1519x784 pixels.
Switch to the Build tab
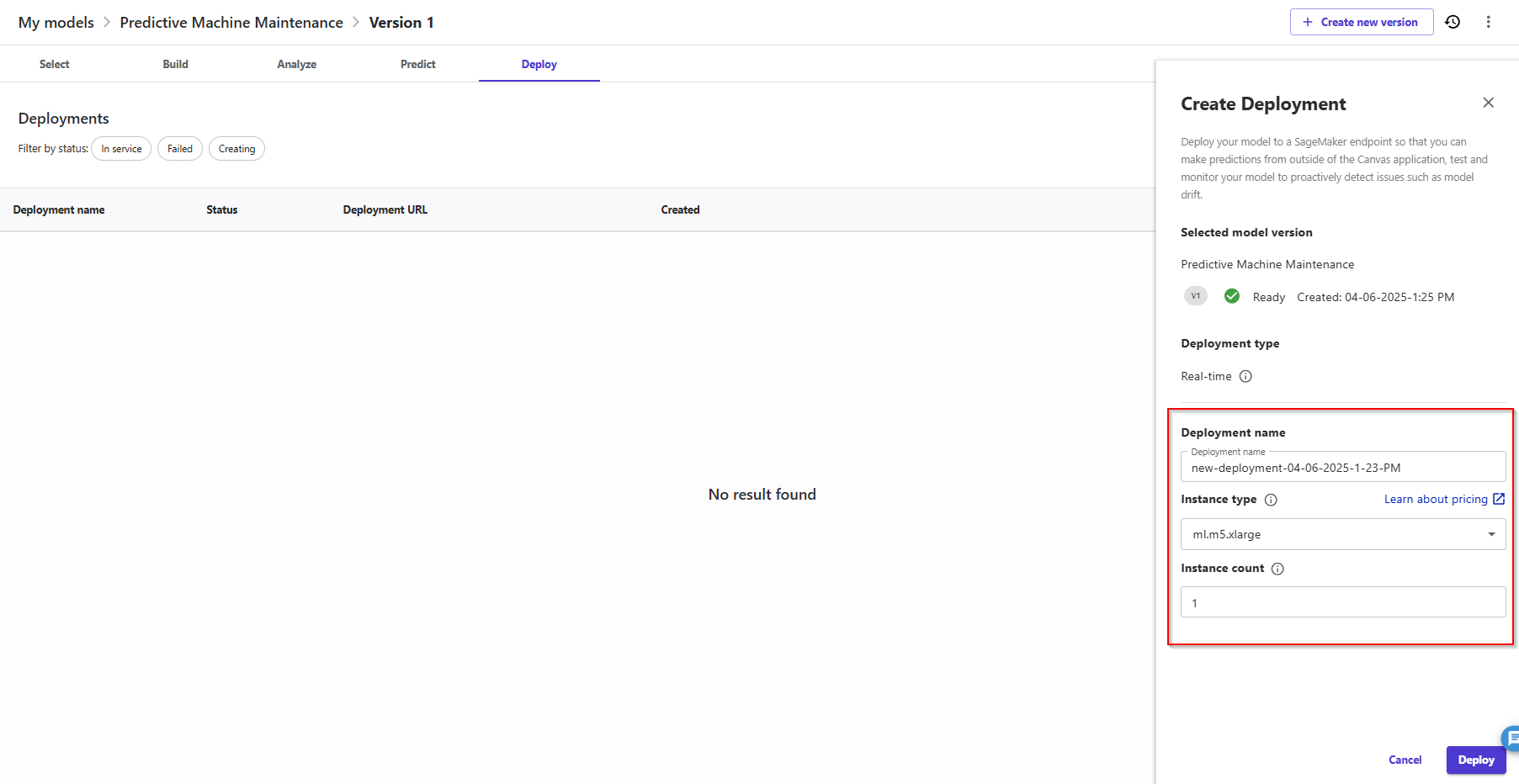[x=176, y=64]
